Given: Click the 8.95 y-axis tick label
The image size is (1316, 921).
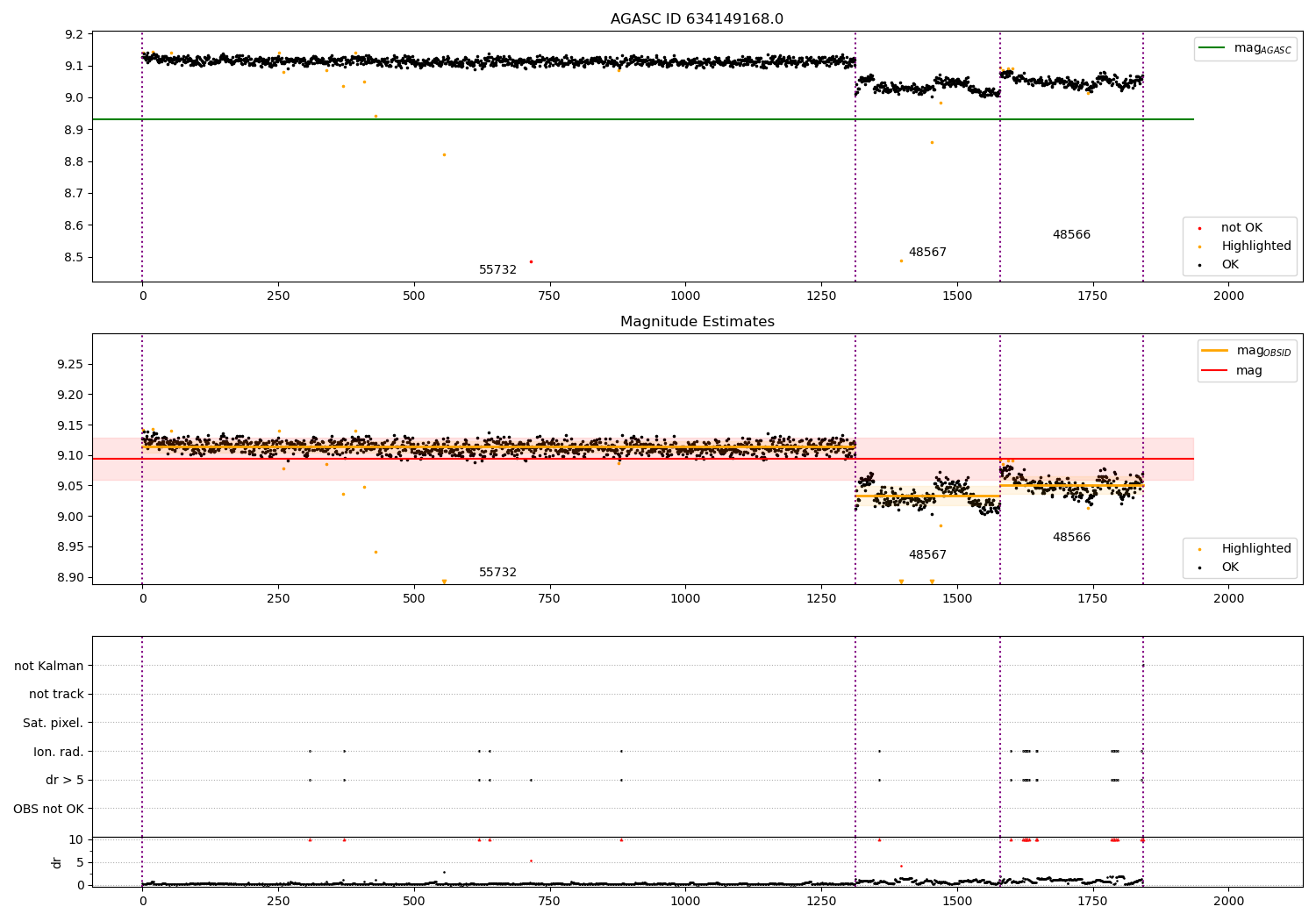Looking at the screenshot, I should [72, 546].
